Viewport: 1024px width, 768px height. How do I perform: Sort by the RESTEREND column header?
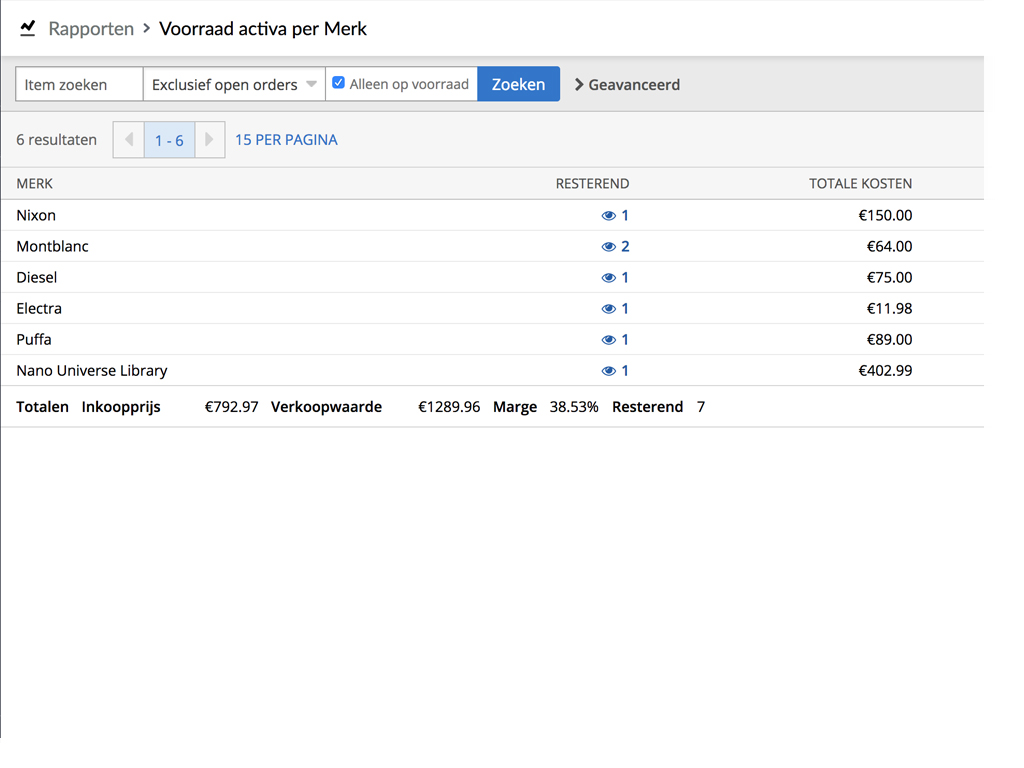point(592,184)
